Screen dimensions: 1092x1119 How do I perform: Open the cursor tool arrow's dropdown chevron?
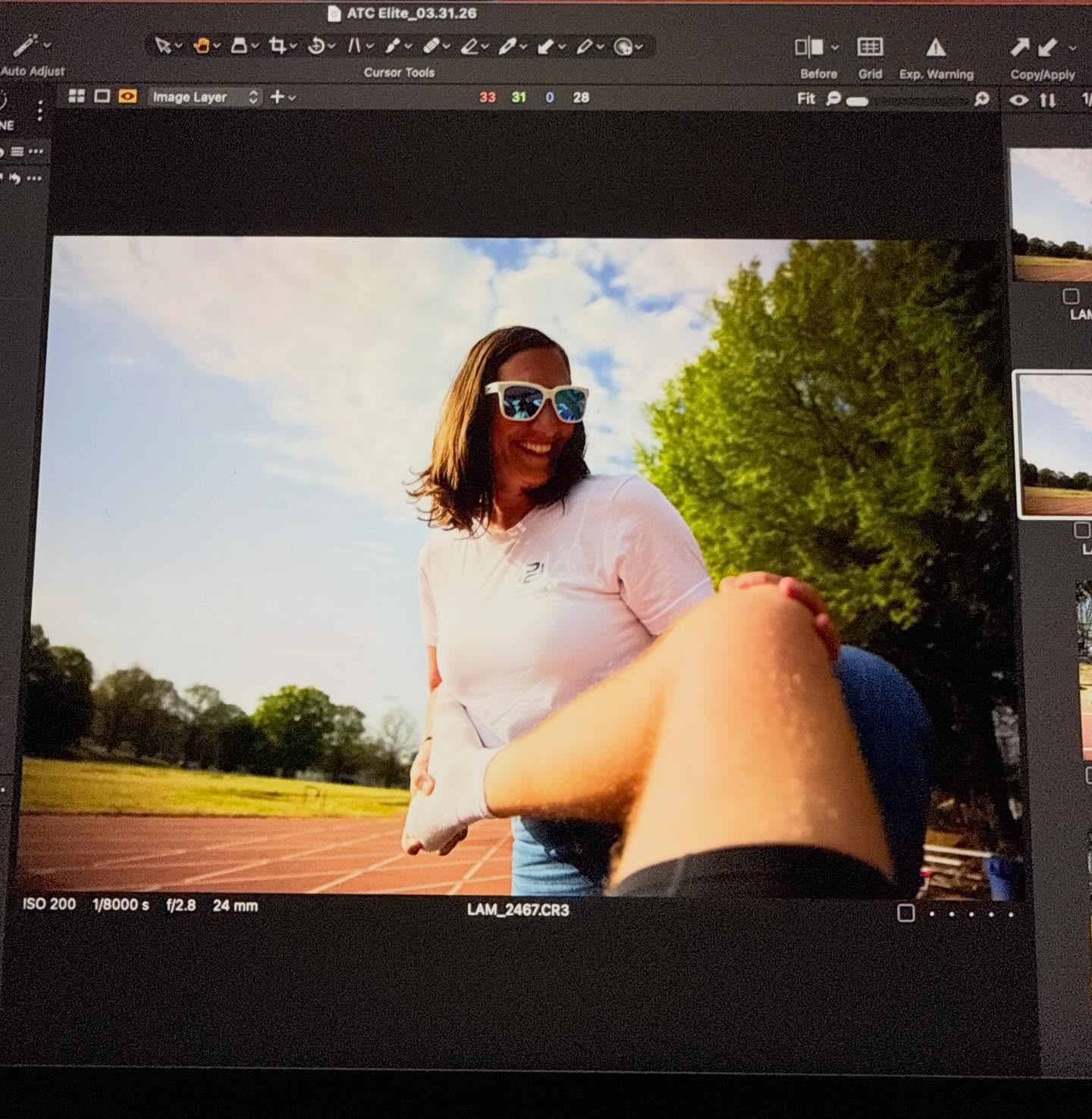[x=177, y=48]
